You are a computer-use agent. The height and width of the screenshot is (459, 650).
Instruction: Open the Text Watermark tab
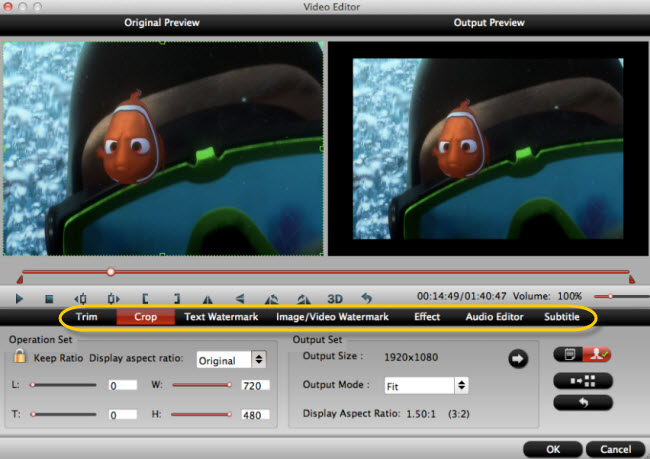coord(221,317)
